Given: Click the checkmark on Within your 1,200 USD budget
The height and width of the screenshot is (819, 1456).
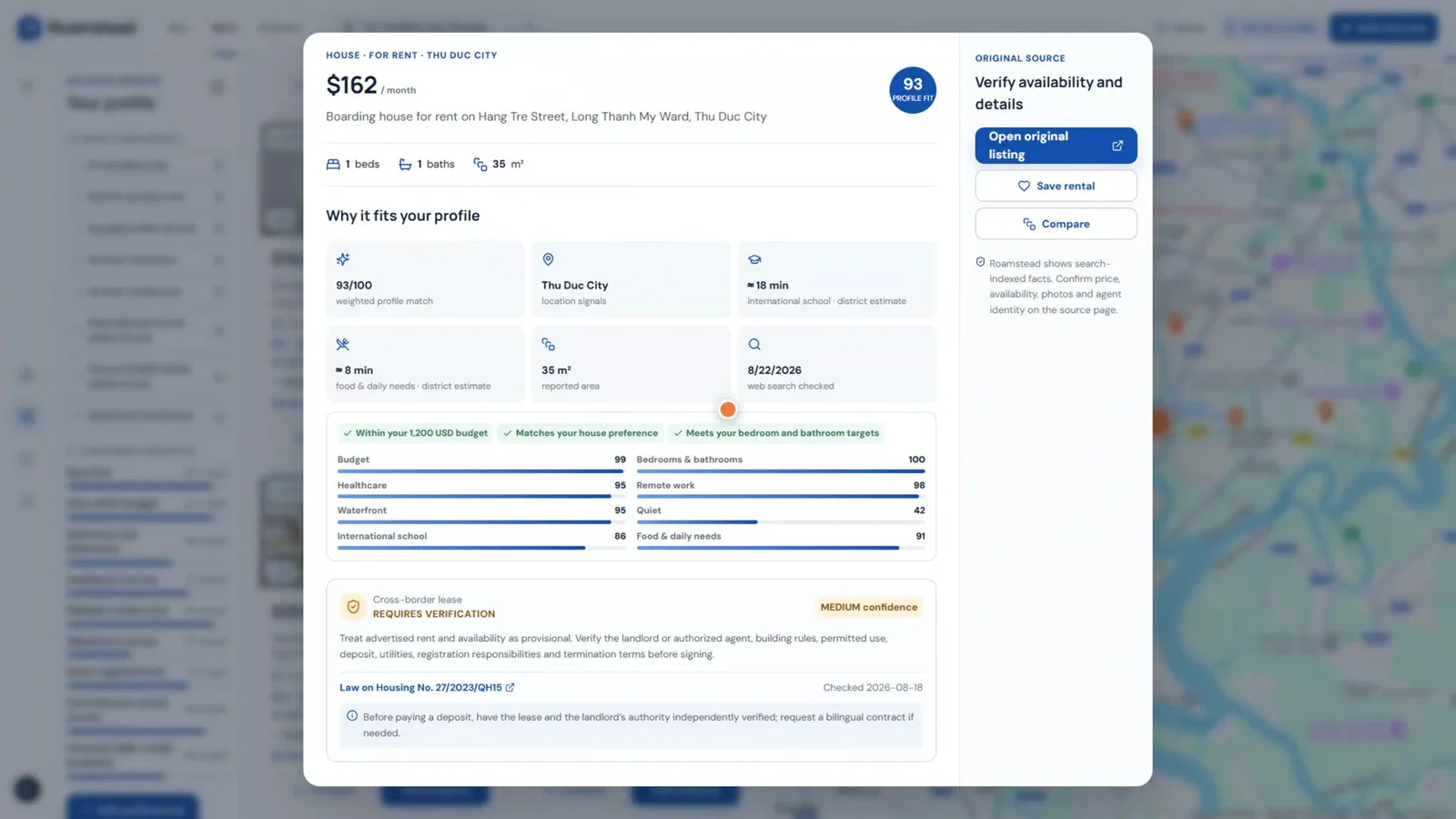Looking at the screenshot, I should coord(348,433).
